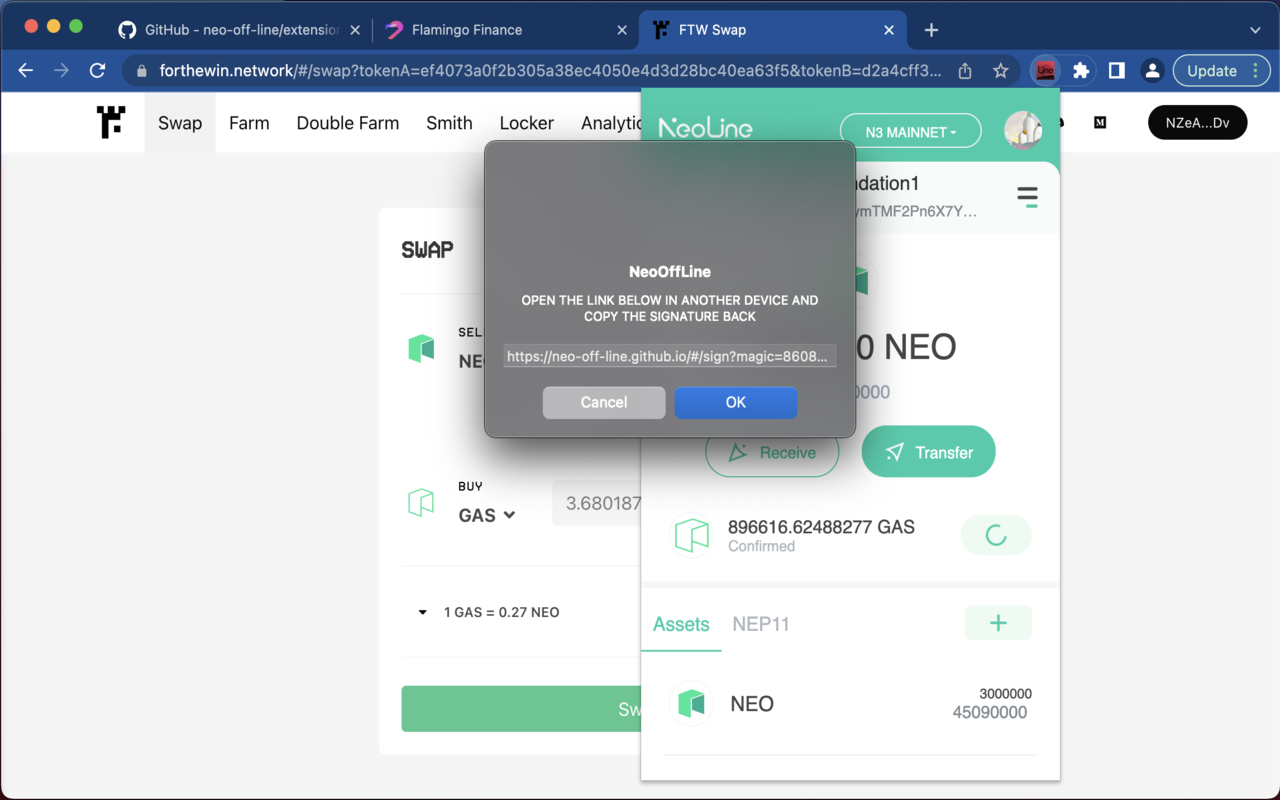Click the 896616.62488277 GAS balance
The image size is (1280, 800).
pyautogui.click(x=821, y=527)
